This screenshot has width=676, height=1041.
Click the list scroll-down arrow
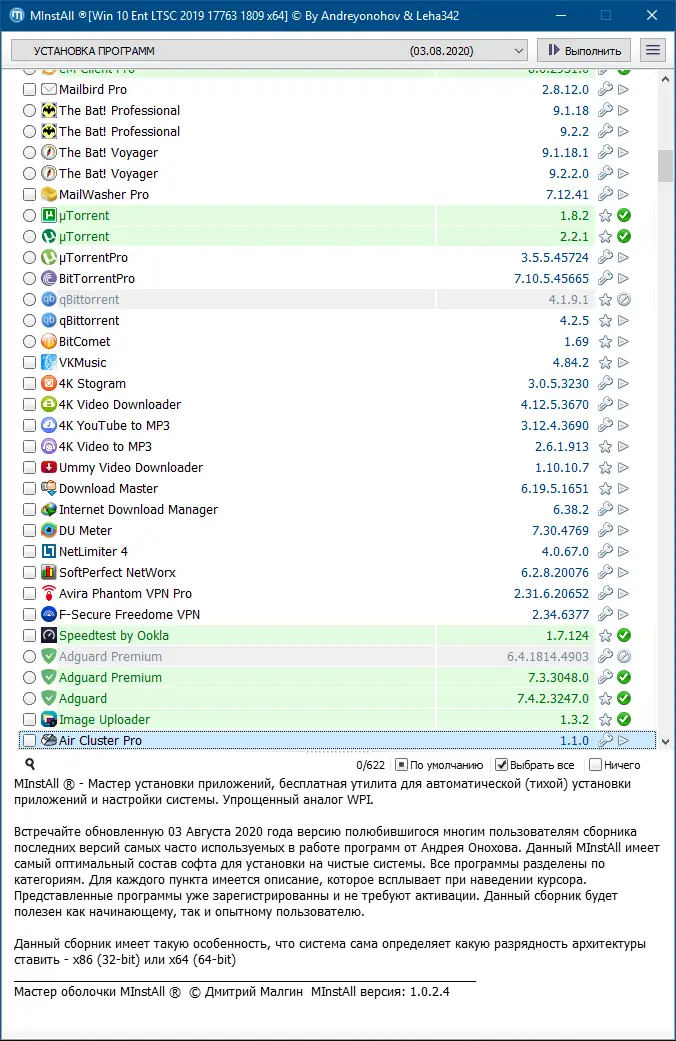tap(665, 742)
